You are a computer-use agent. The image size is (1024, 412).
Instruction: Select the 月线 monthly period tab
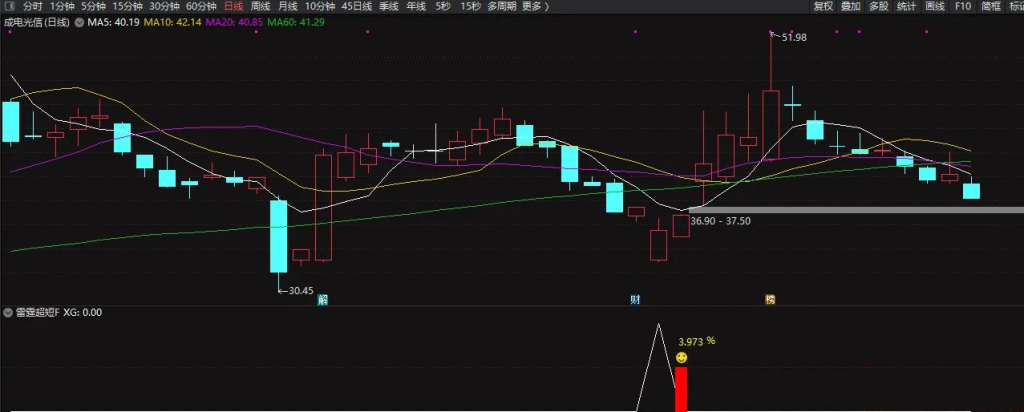coord(287,6)
